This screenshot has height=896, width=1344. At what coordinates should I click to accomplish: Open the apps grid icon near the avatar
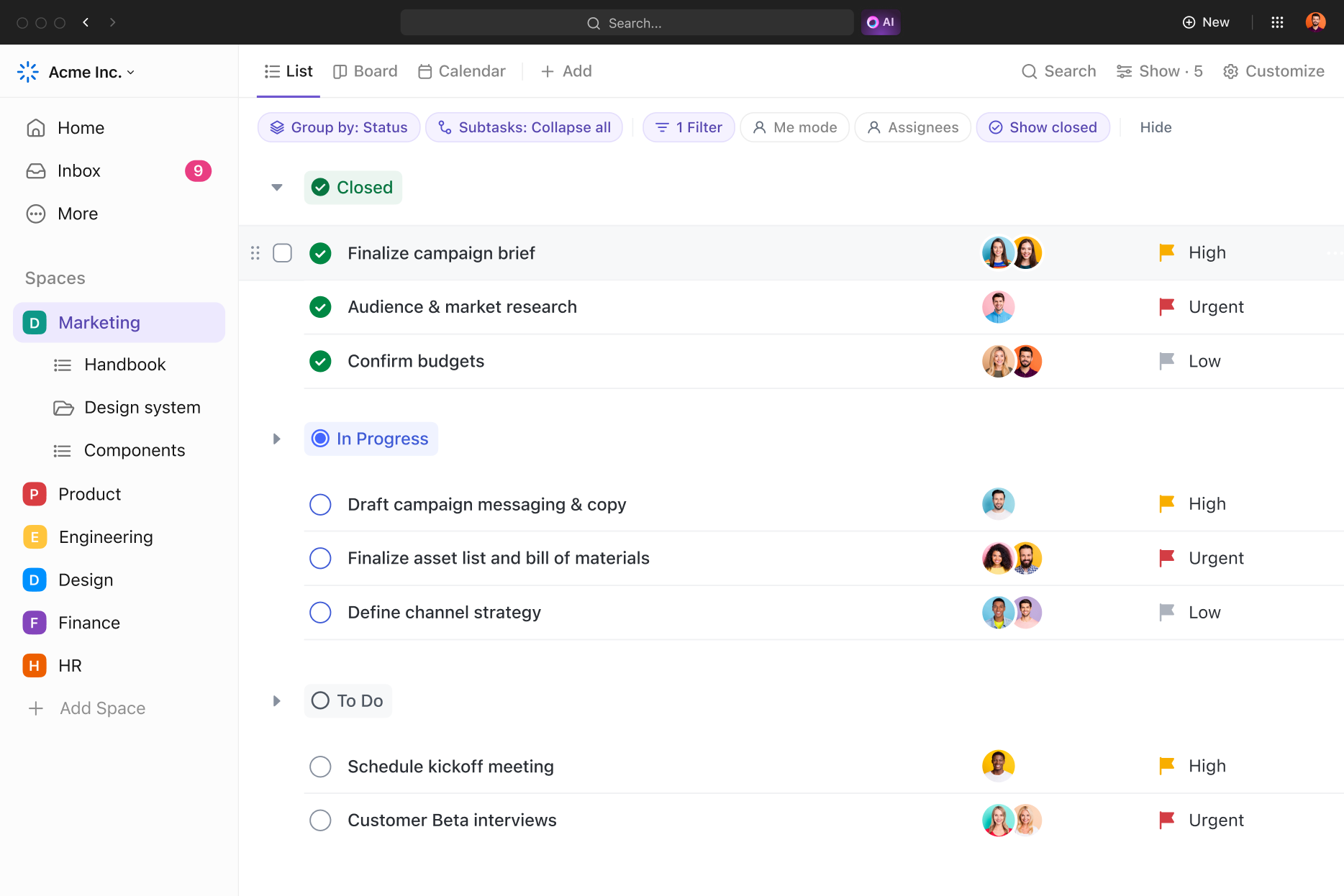[1278, 22]
